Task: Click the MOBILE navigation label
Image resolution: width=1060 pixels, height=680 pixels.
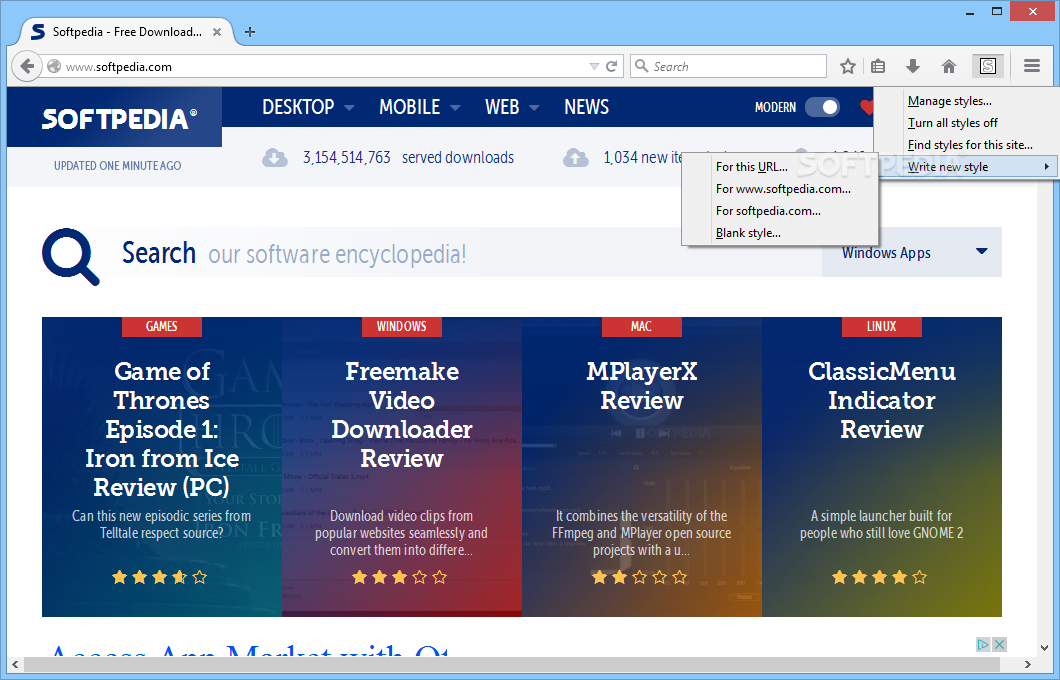Action: pos(410,107)
